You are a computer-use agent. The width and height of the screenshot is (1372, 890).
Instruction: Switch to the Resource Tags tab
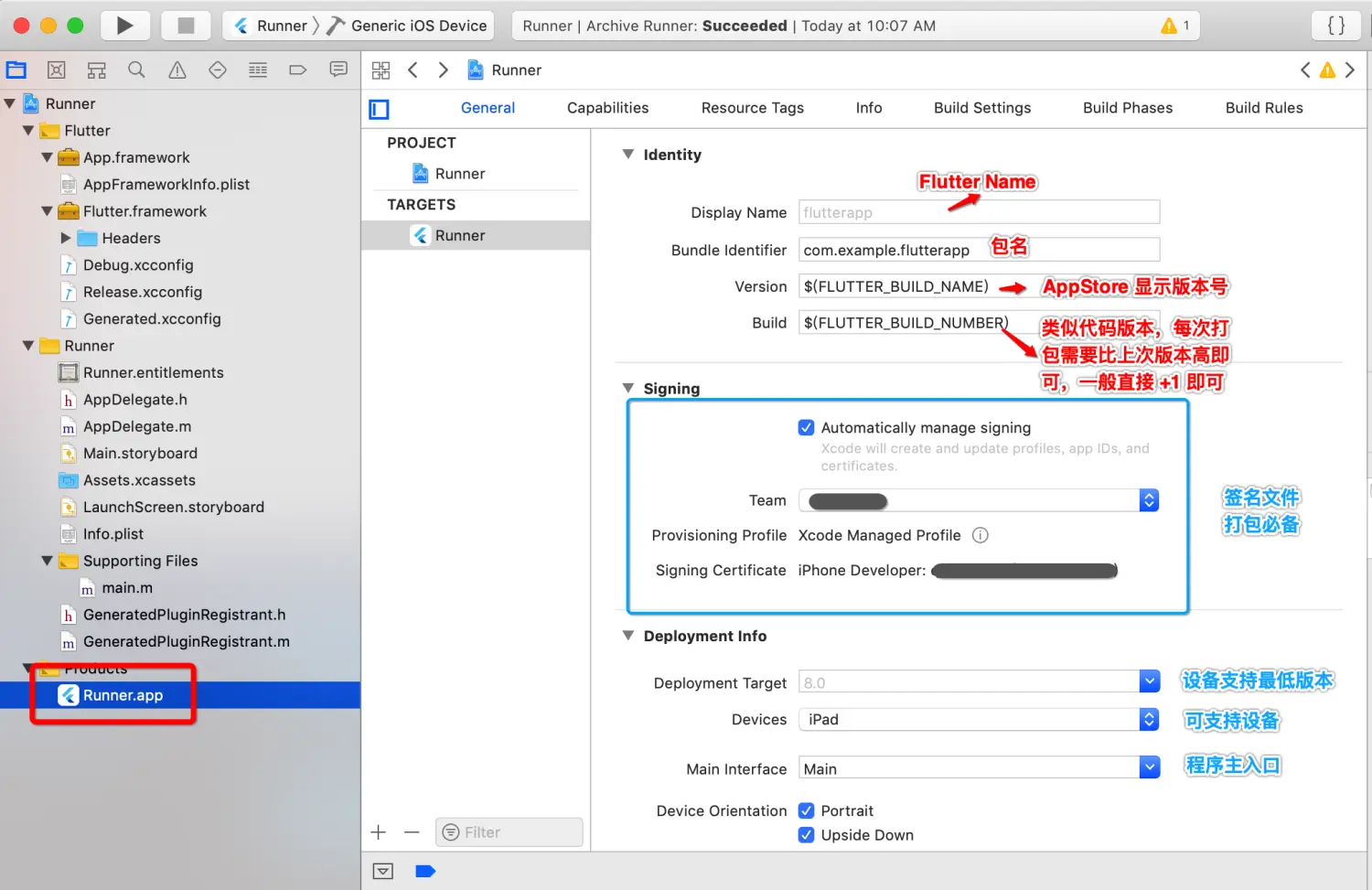pyautogui.click(x=752, y=108)
